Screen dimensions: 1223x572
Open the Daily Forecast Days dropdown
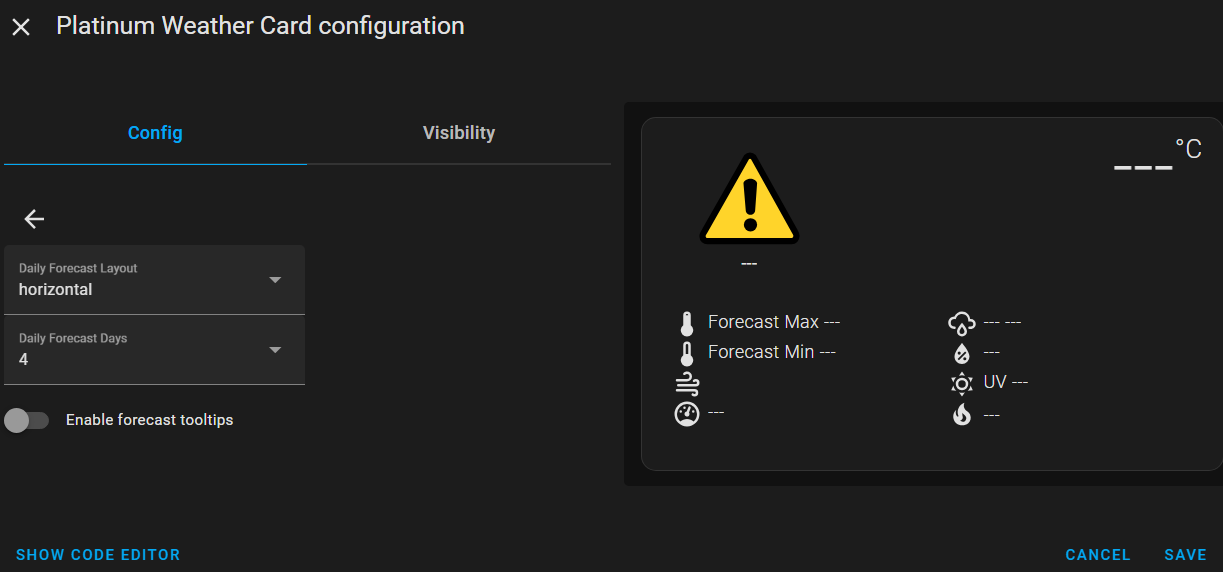tap(155, 350)
